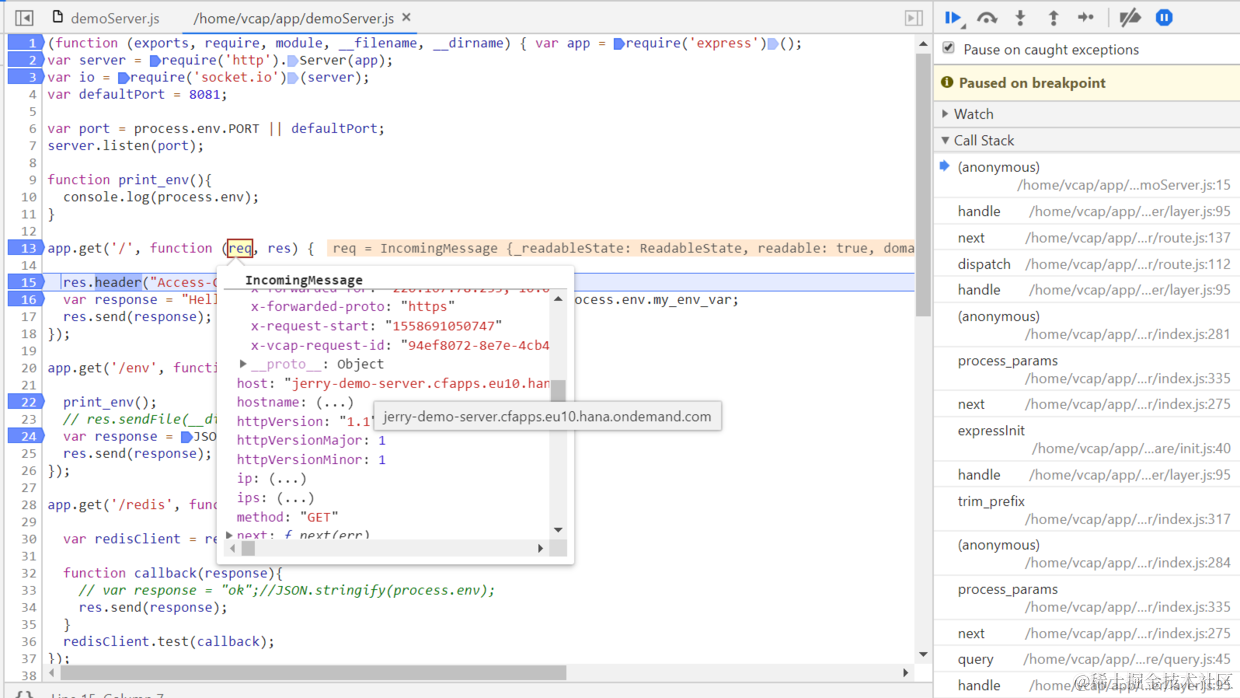Viewport: 1240px width, 698px height.
Task: Resume script execution with the play icon
Action: coord(953,18)
